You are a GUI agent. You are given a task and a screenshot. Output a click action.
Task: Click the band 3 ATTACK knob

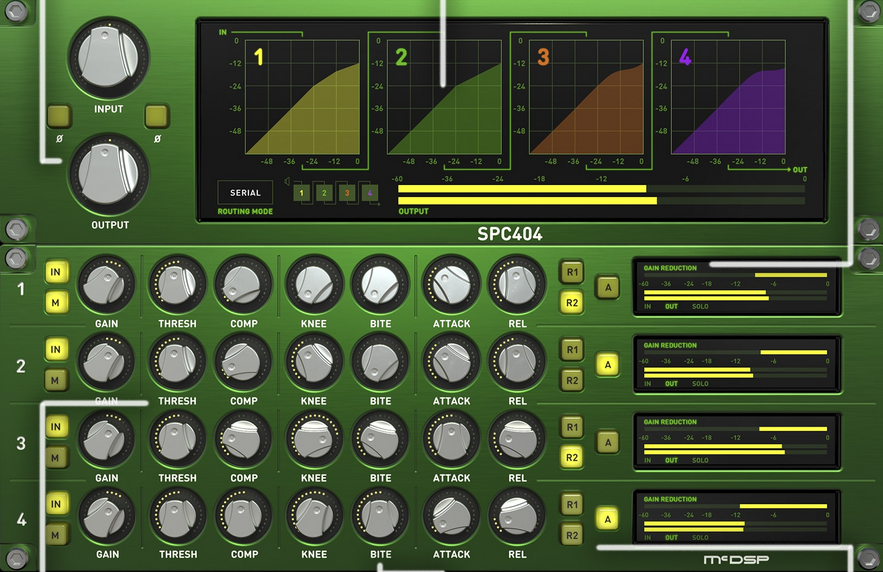(451, 439)
